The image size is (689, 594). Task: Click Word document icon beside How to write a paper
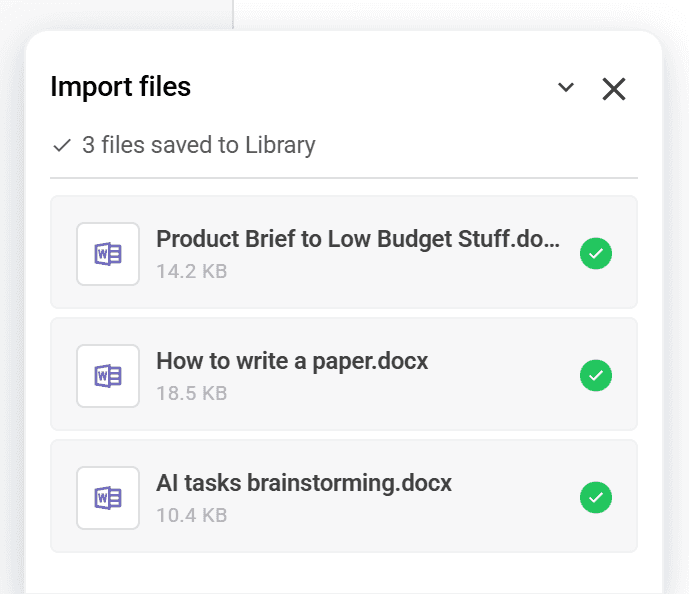point(108,376)
